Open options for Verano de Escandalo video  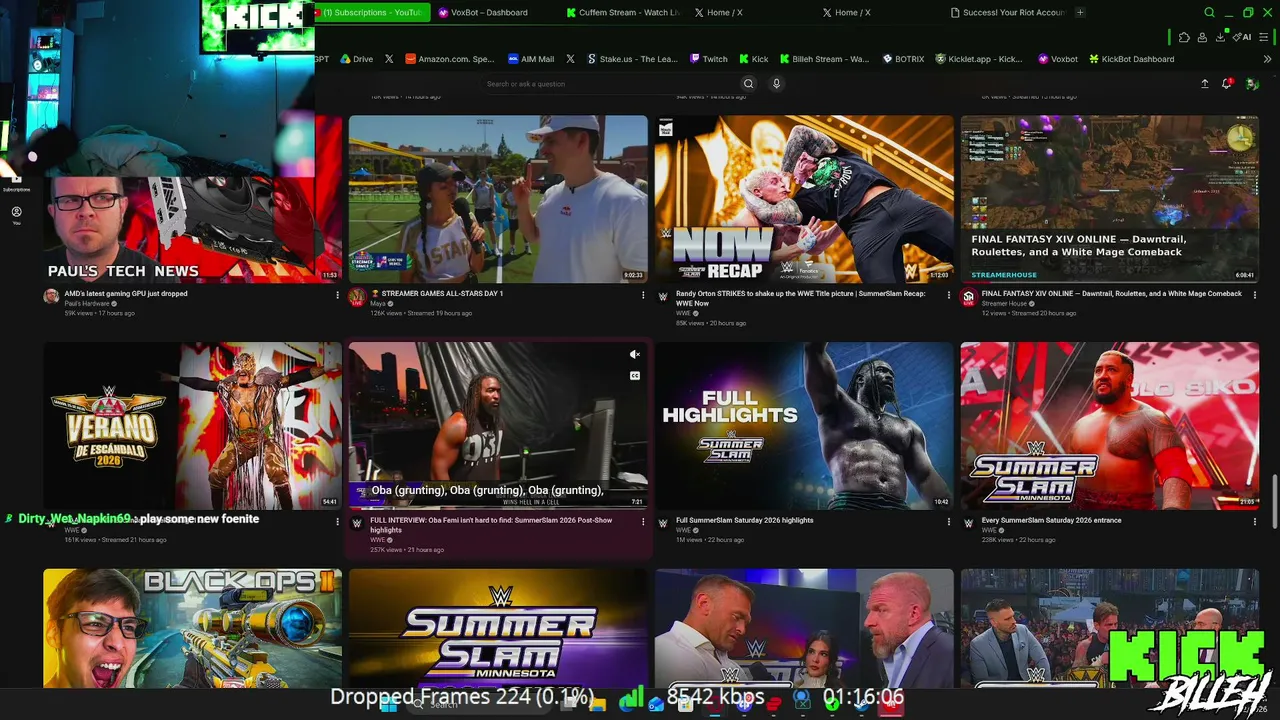[x=337, y=521]
